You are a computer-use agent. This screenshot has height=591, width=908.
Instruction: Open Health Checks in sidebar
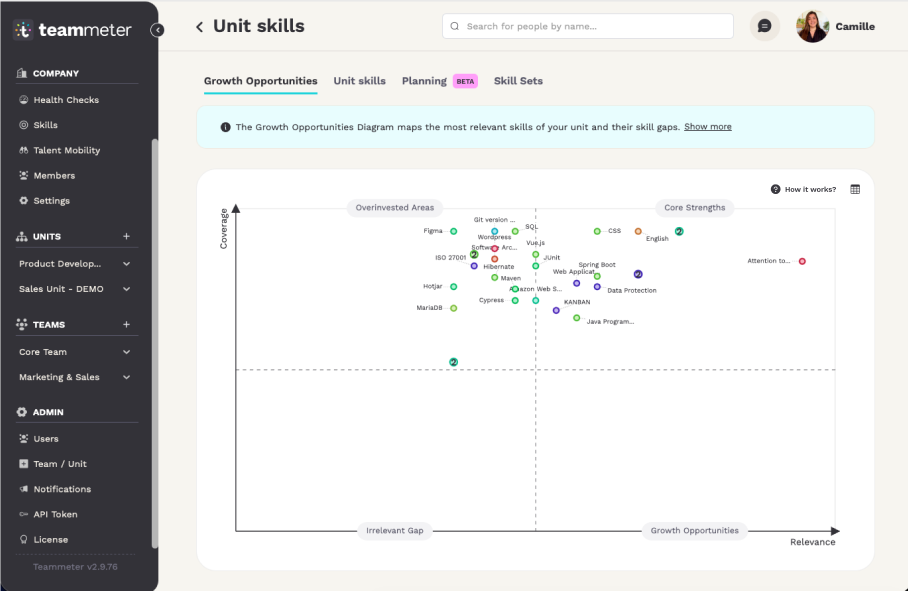coord(66,100)
